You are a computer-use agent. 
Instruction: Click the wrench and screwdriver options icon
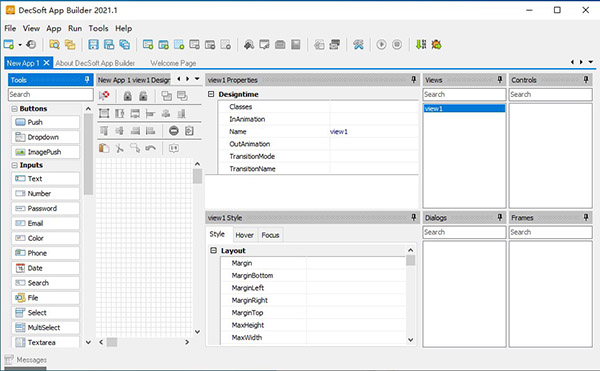358,44
